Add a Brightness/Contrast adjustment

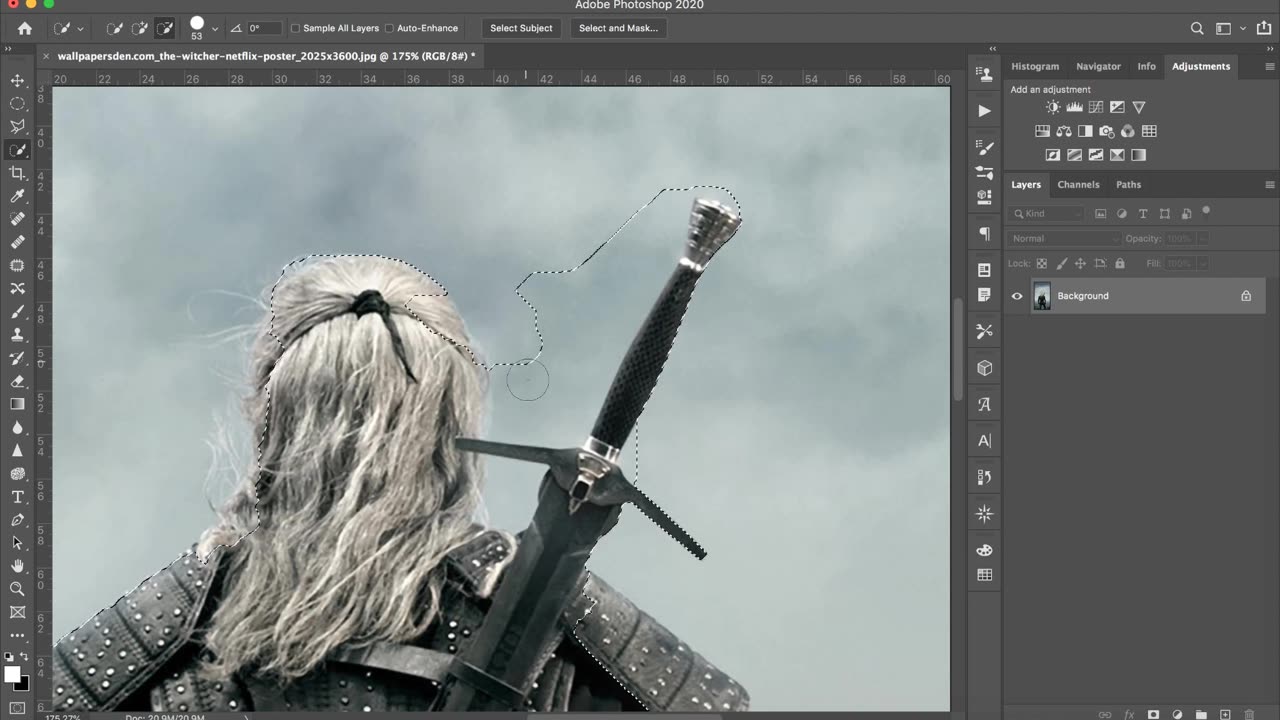[x=1053, y=107]
